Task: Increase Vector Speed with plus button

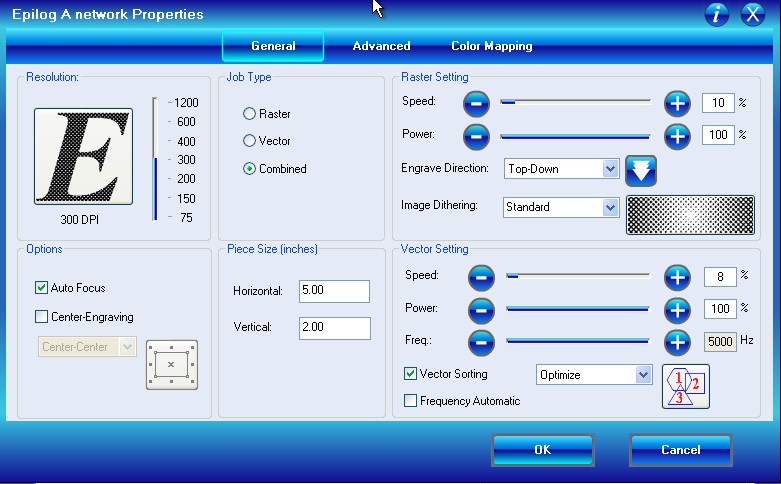Action: (x=677, y=277)
